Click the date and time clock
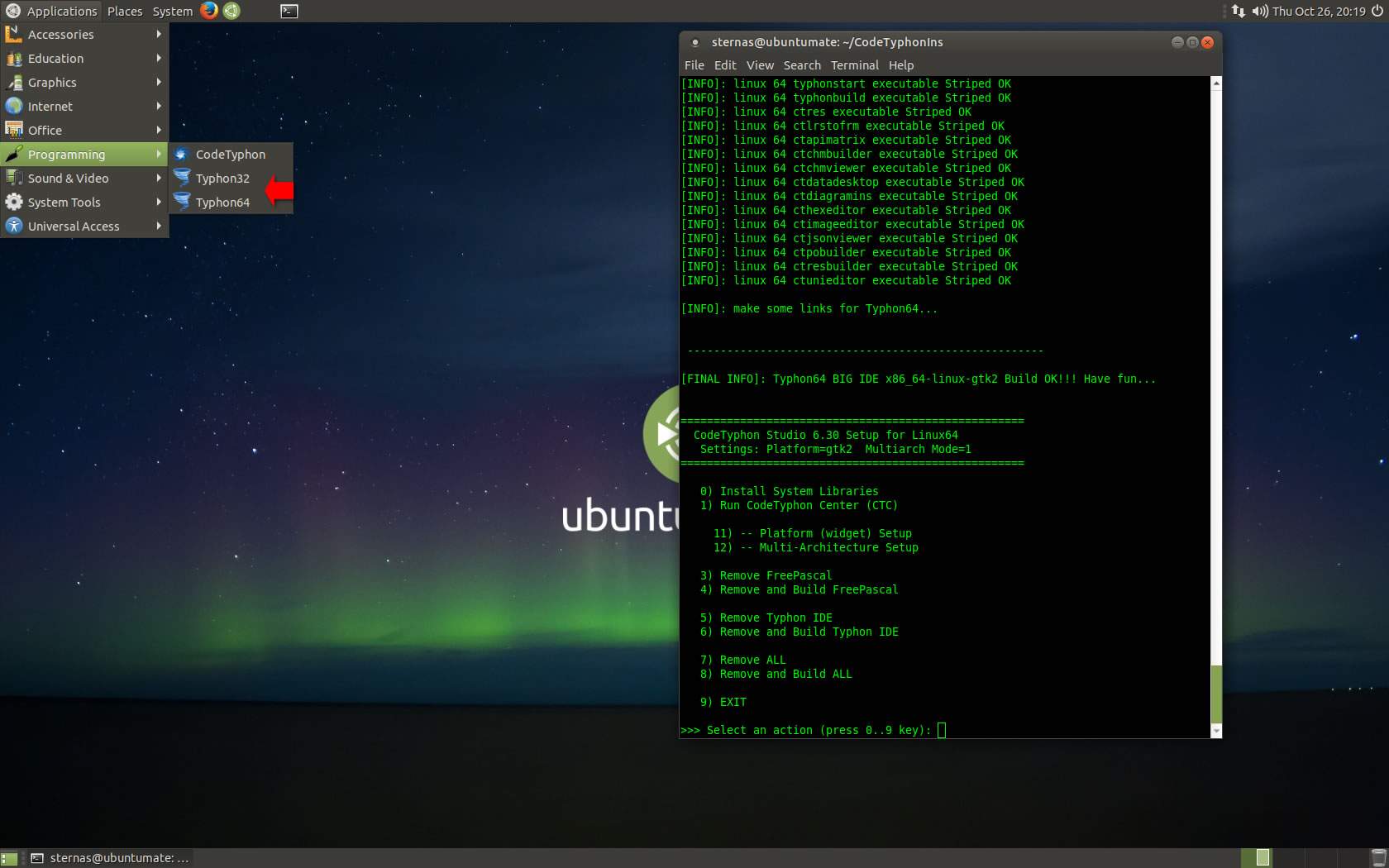 [x=1319, y=11]
